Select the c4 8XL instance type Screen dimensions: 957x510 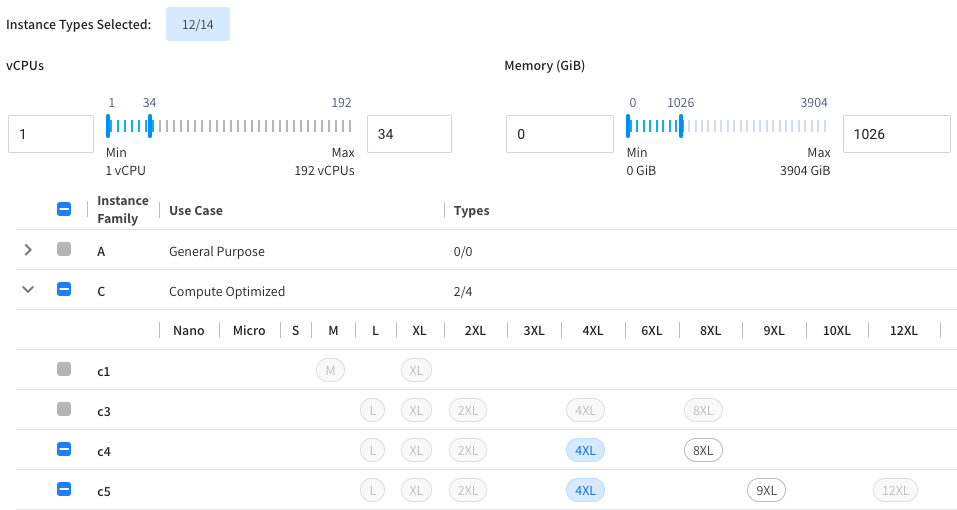tap(703, 450)
